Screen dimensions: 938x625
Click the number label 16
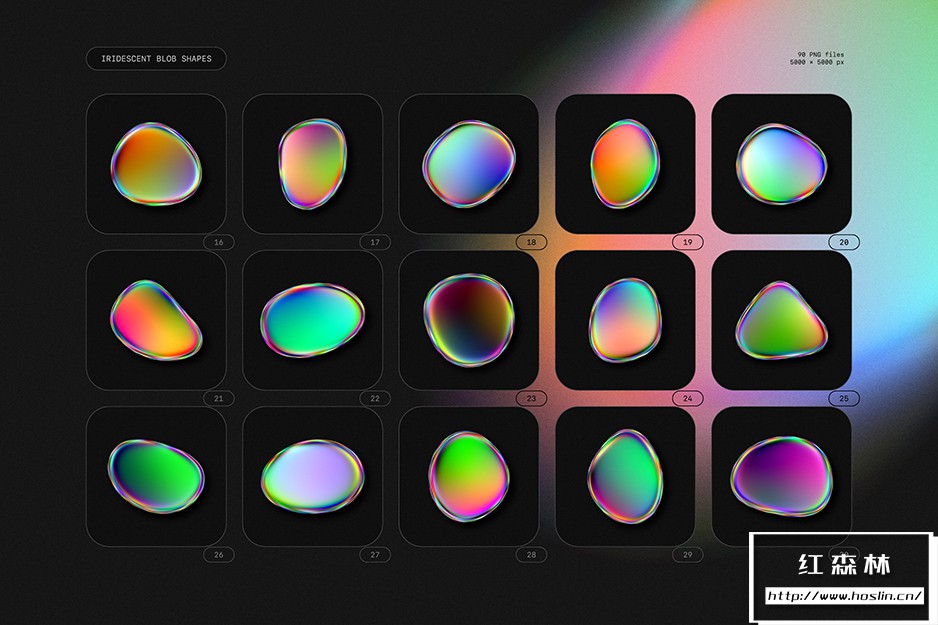pos(218,242)
